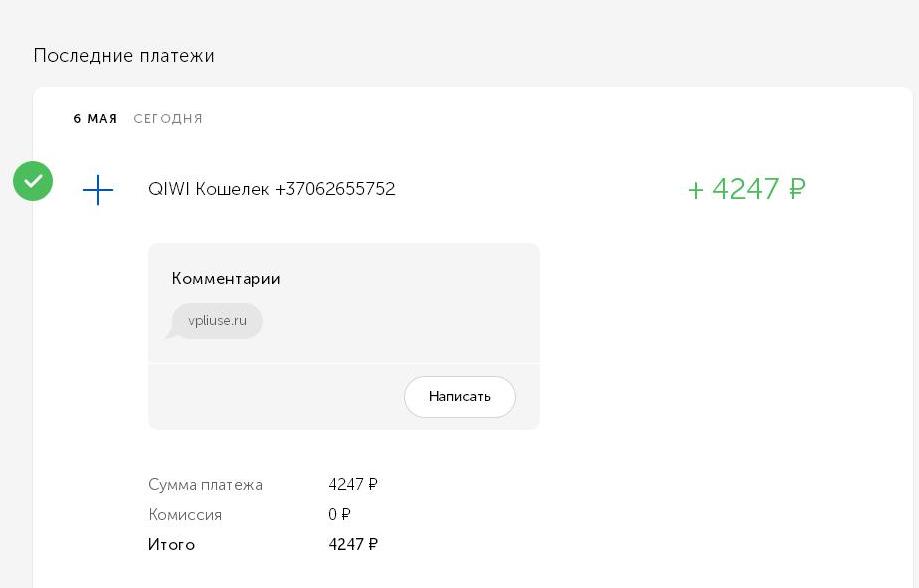Click the Сумма платежа 4247 ₽ value

pos(353,485)
